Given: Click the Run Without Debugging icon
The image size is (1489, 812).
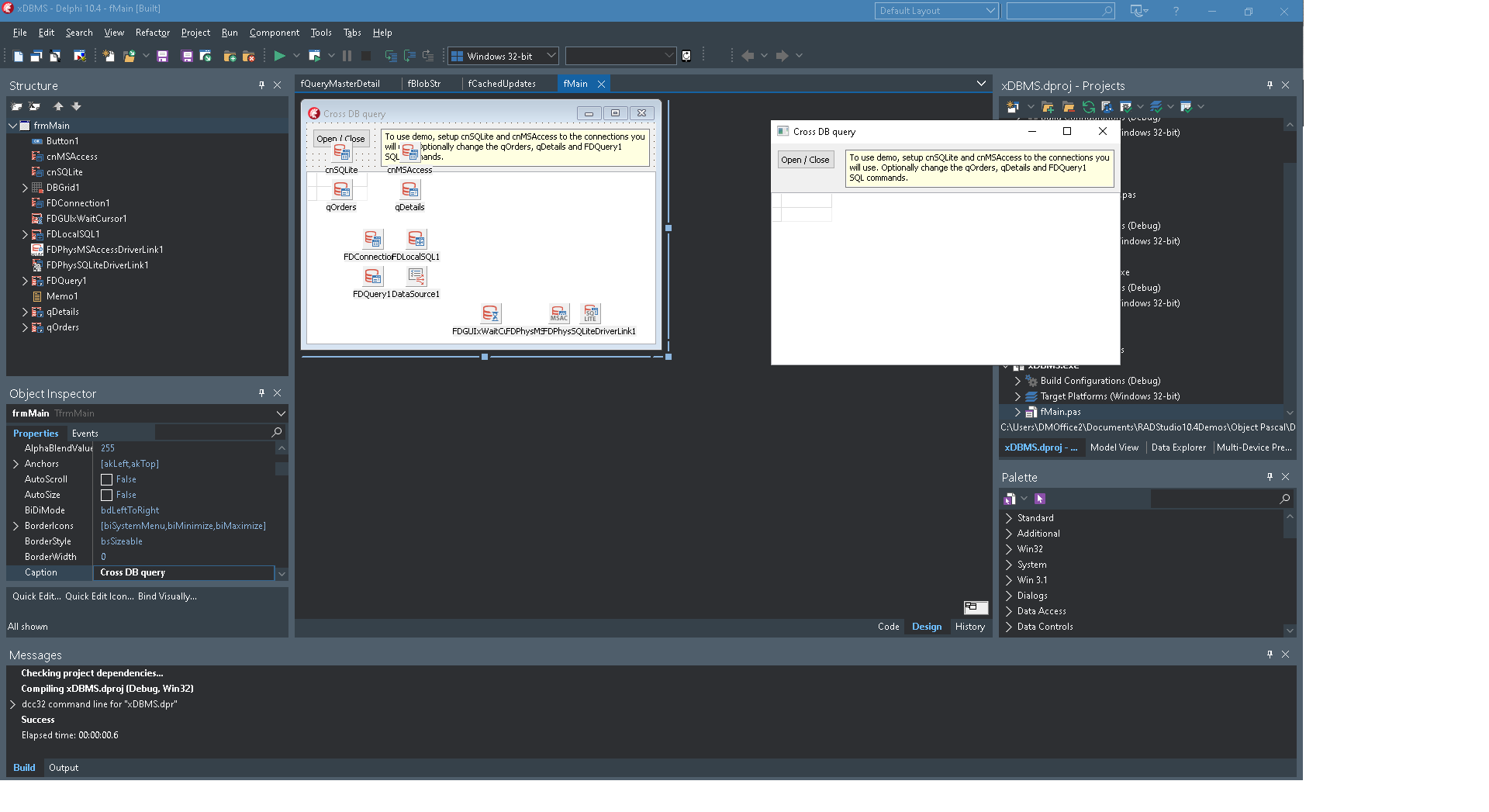Looking at the screenshot, I should pyautogui.click(x=314, y=56).
